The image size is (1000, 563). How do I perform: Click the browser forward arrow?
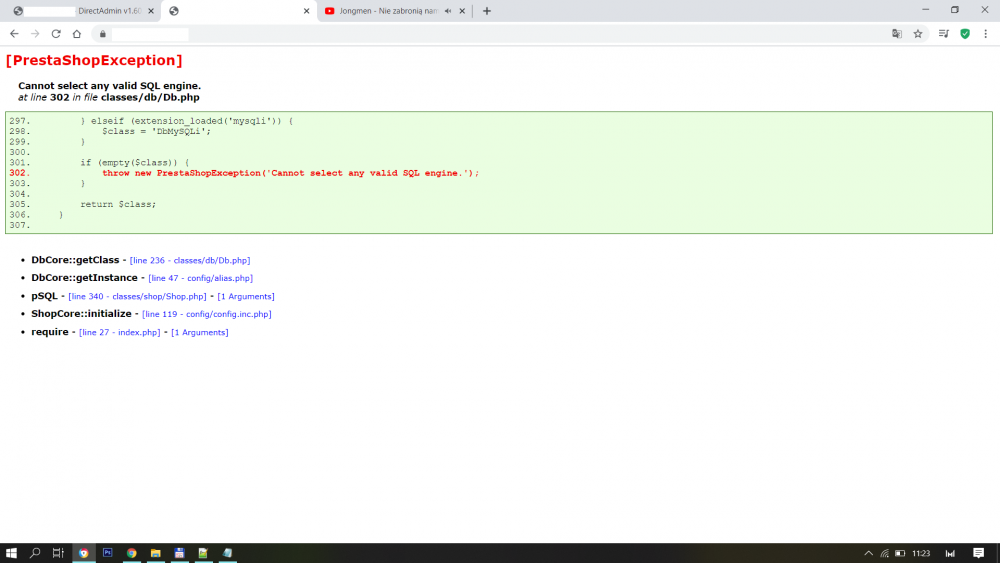pos(35,34)
